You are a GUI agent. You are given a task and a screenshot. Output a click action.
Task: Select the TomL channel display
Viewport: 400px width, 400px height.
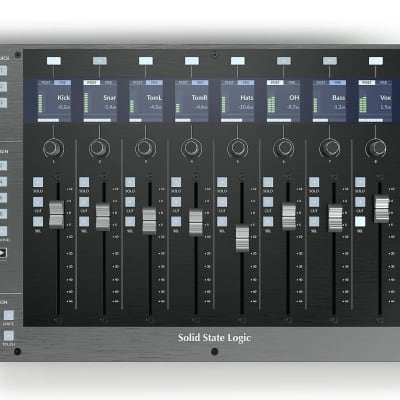point(146,101)
